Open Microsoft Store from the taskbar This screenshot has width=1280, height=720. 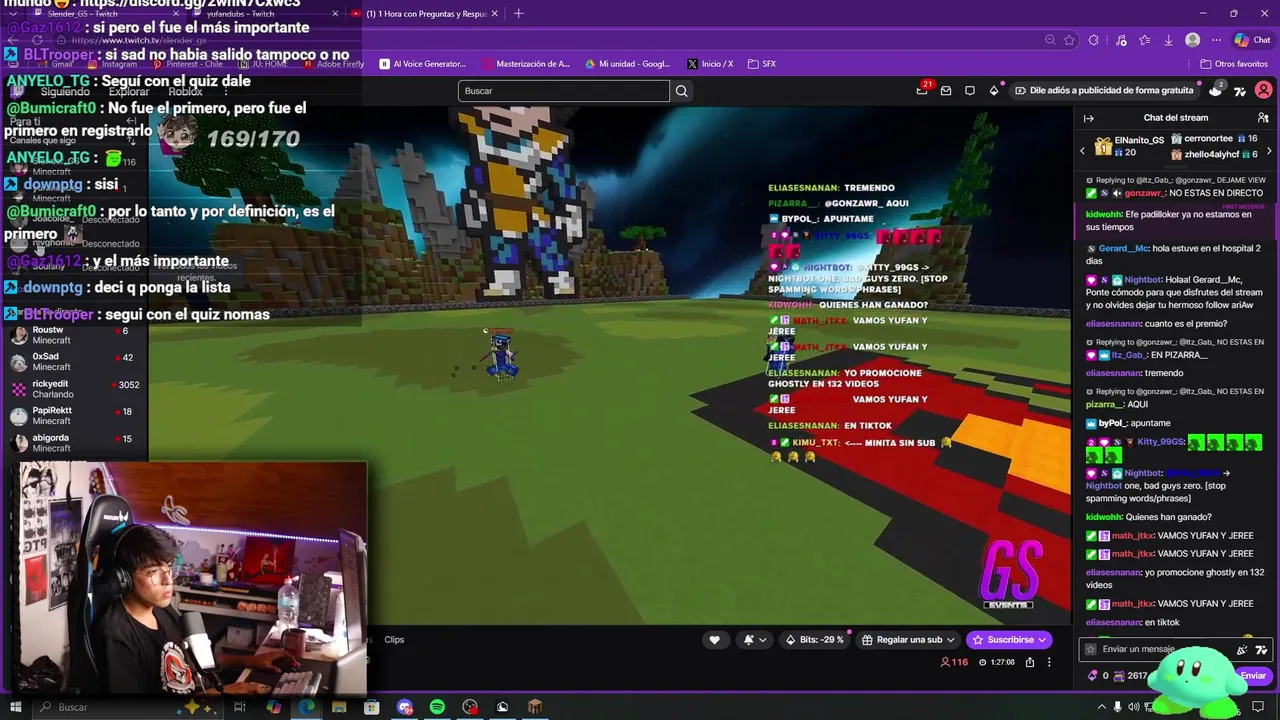(371, 707)
